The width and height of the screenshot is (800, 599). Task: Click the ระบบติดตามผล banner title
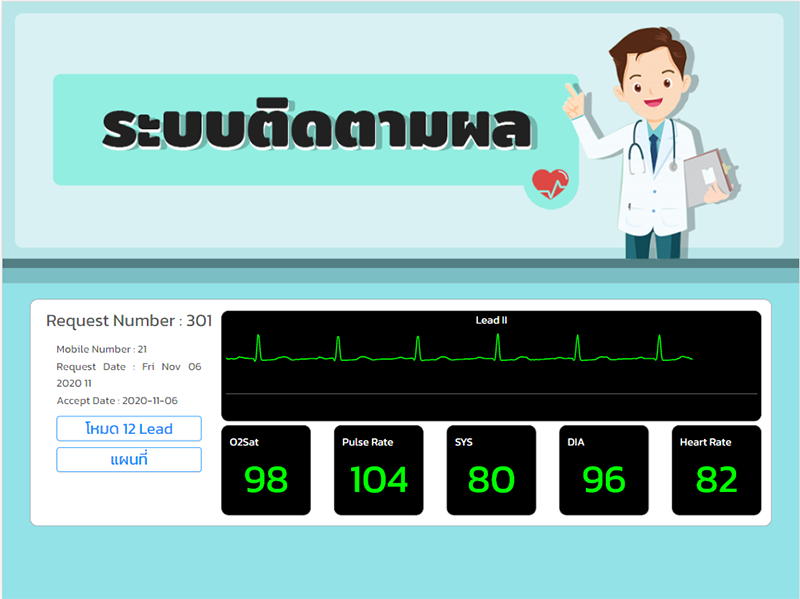coord(317,125)
